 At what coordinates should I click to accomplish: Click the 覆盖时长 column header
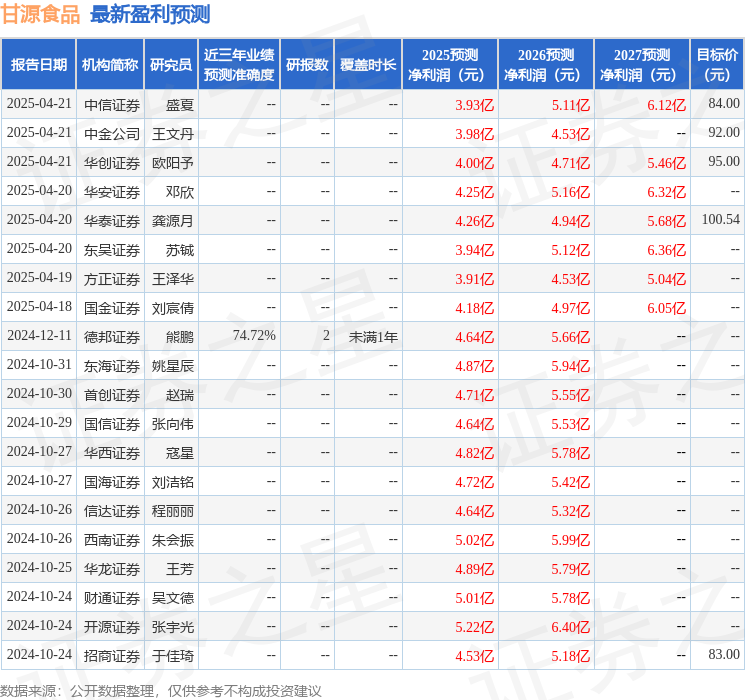(368, 65)
